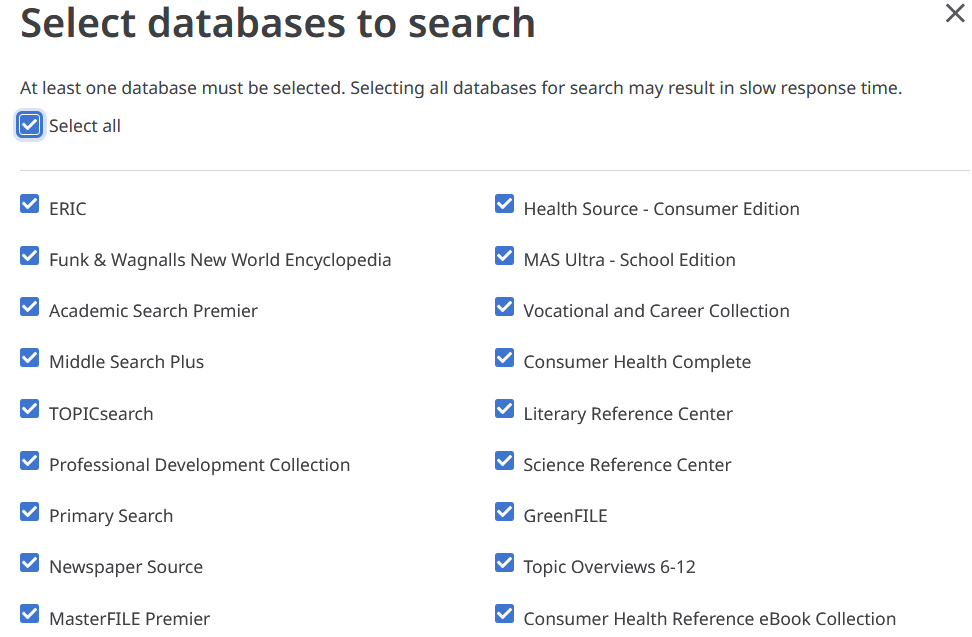Uncheck the ERIC database checkbox
Screen dimensions: 972x637
(29, 204)
